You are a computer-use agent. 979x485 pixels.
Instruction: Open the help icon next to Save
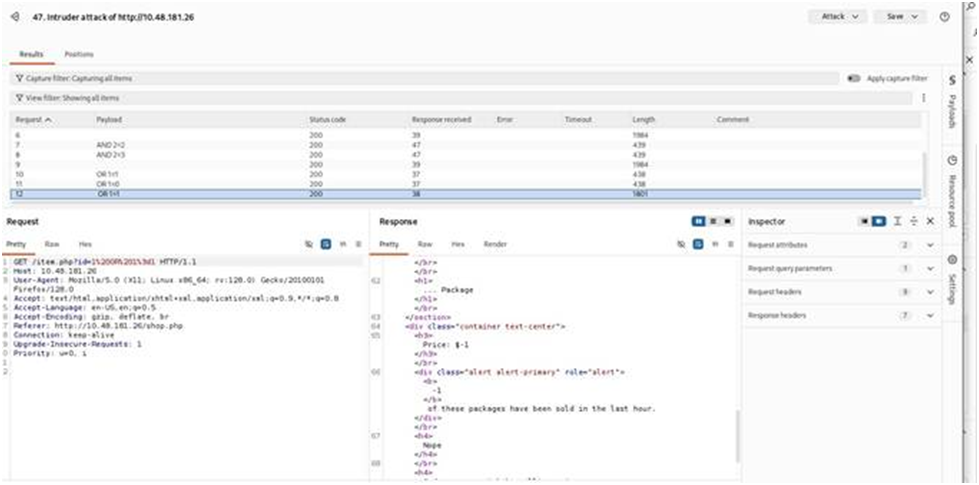tap(945, 17)
